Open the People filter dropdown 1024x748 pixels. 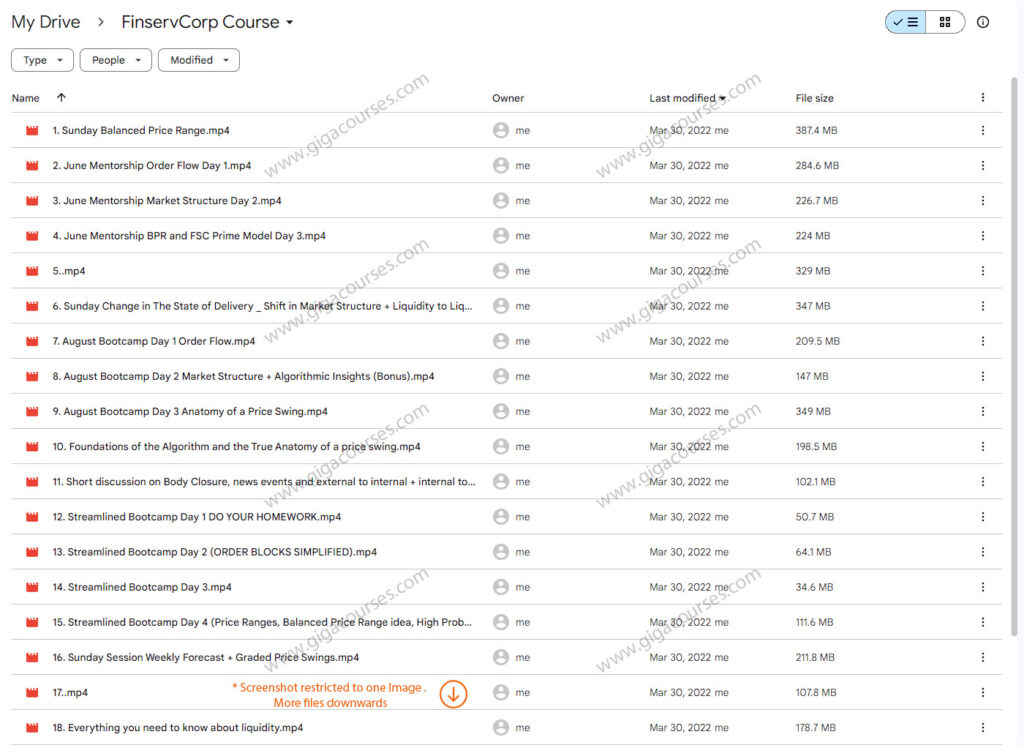click(115, 60)
